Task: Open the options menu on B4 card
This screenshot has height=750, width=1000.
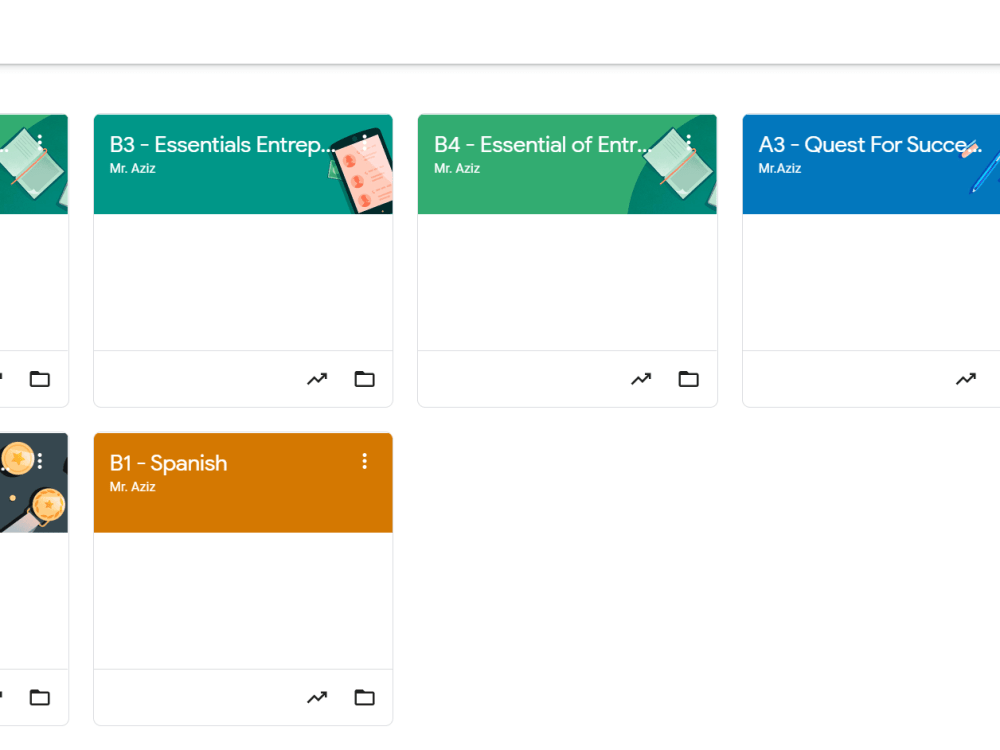Action: click(x=689, y=142)
